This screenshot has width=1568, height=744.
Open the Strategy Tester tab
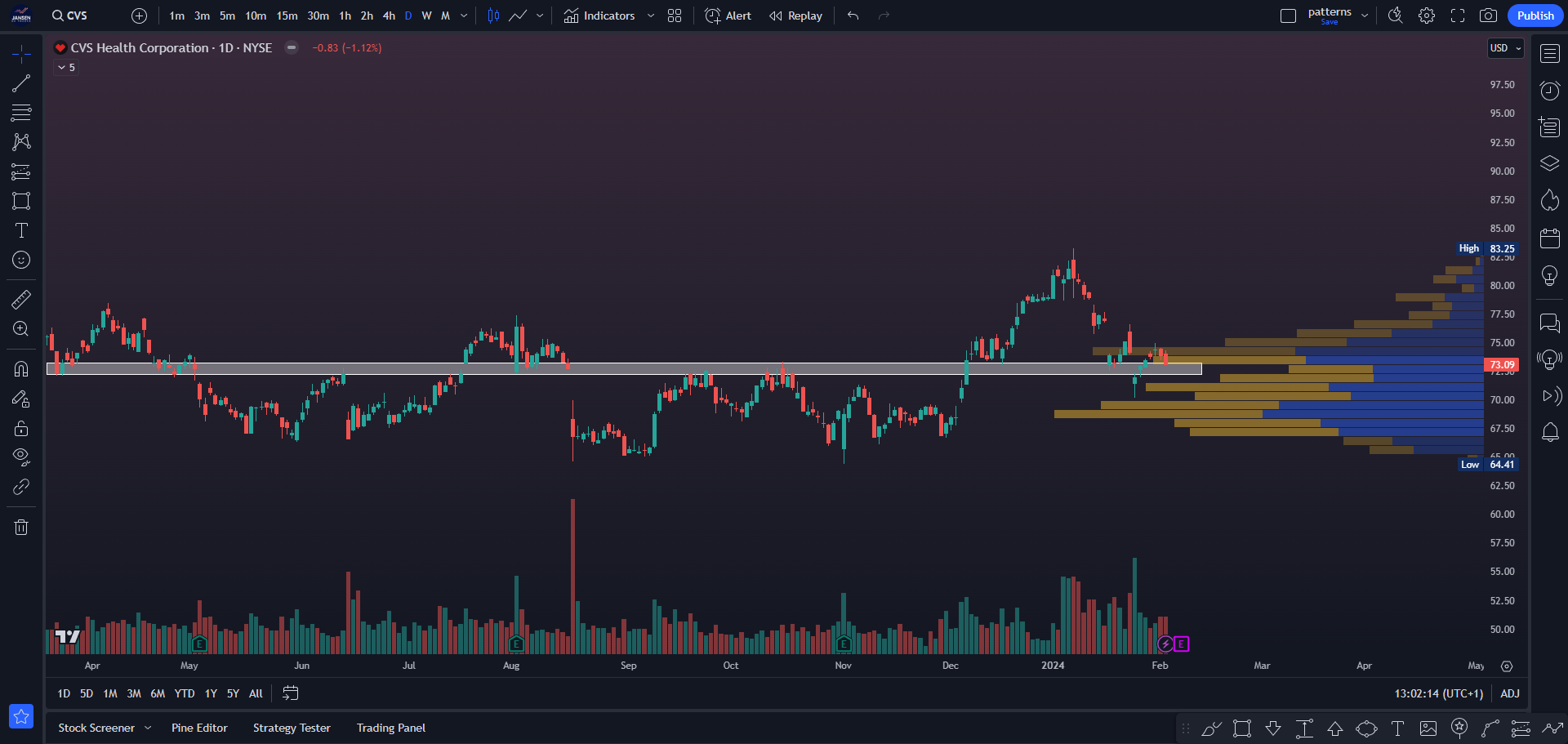tap(292, 728)
